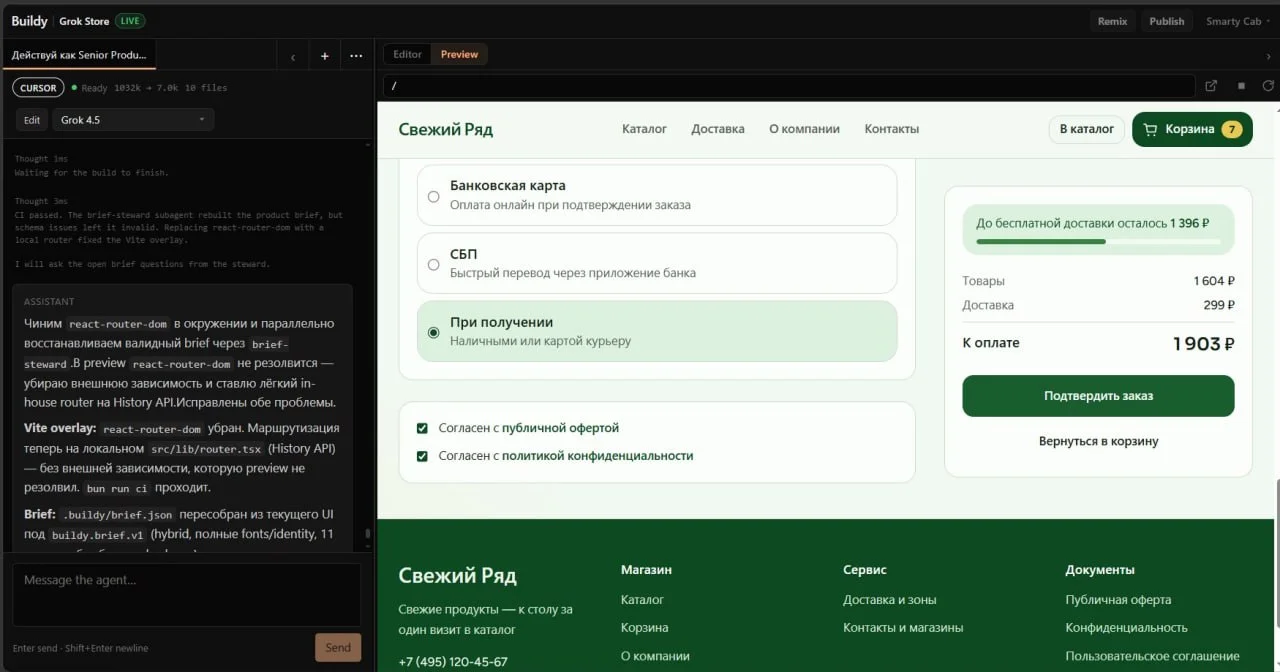The width and height of the screenshot is (1280, 672).
Task: Focus the Message the agent input
Action: click(x=186, y=595)
